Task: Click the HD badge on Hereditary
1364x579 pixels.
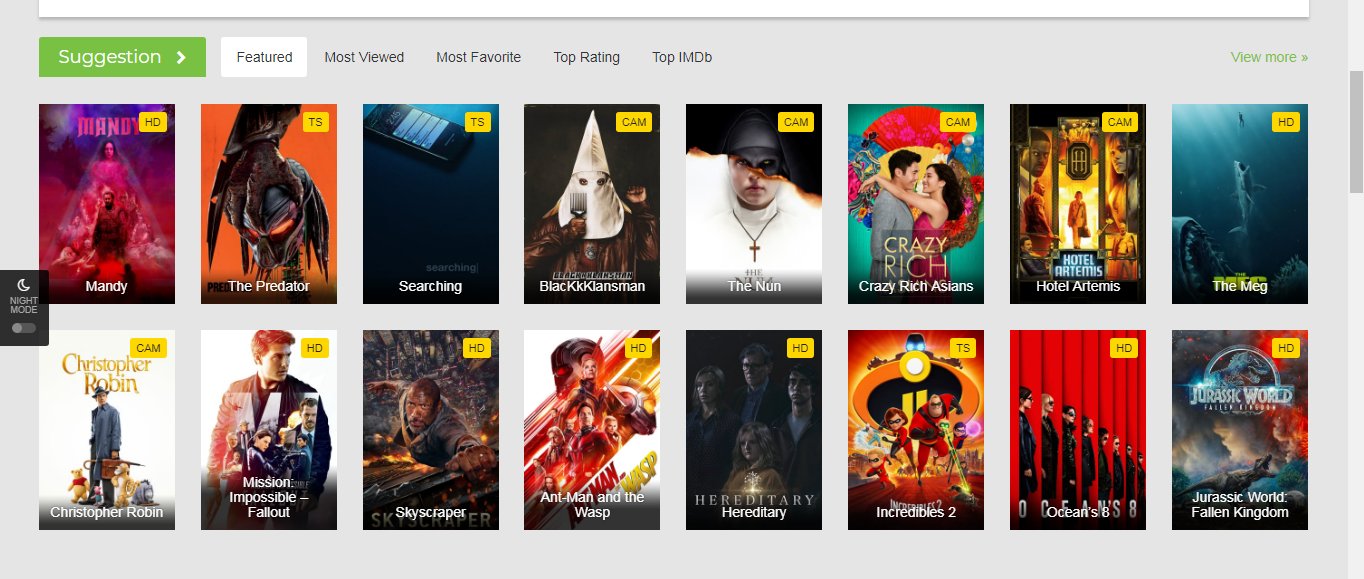Action: pos(800,348)
